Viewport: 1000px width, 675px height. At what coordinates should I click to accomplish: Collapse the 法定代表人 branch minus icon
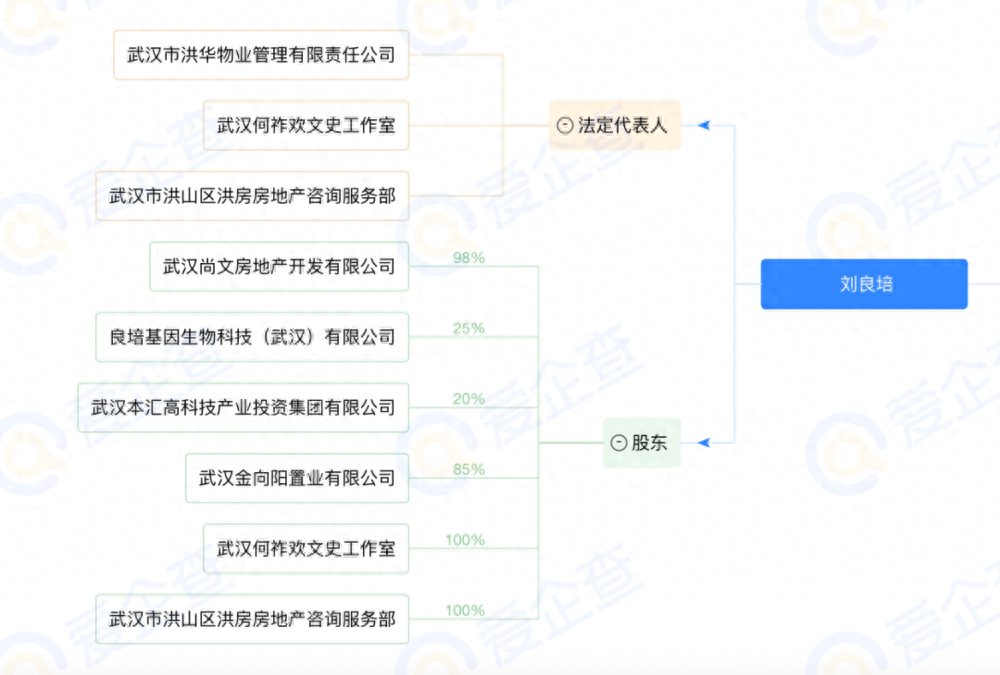565,125
